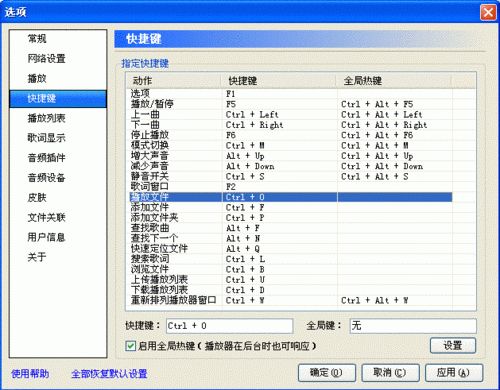
Task: Open the 常规 settings category
Action: (37, 39)
